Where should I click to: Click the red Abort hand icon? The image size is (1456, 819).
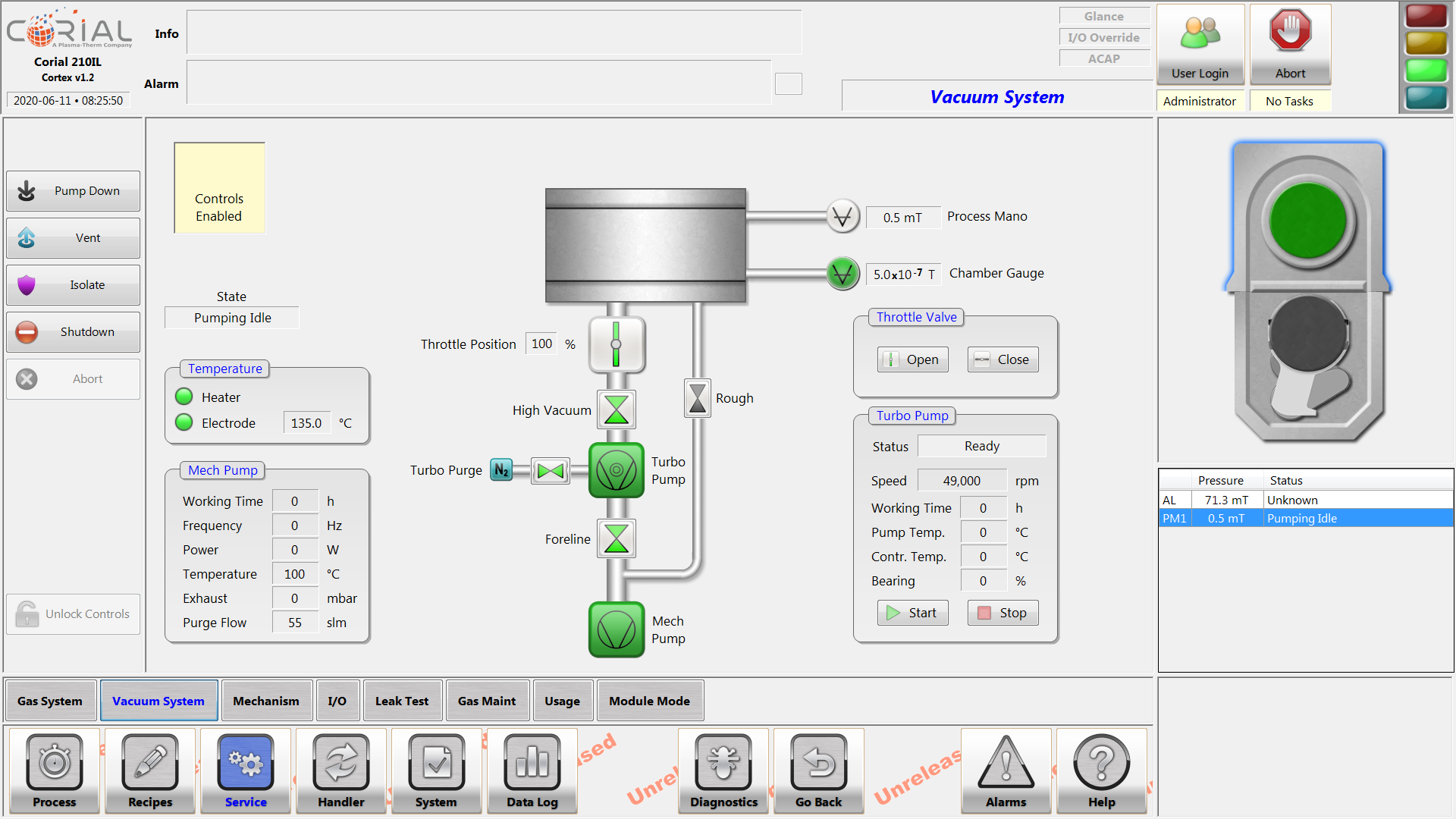click(x=1290, y=44)
